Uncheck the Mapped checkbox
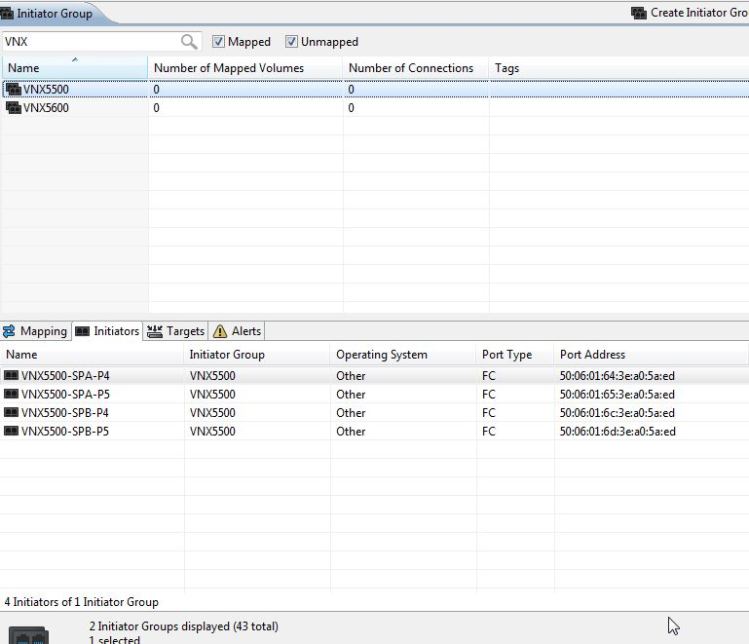 pyautogui.click(x=218, y=42)
